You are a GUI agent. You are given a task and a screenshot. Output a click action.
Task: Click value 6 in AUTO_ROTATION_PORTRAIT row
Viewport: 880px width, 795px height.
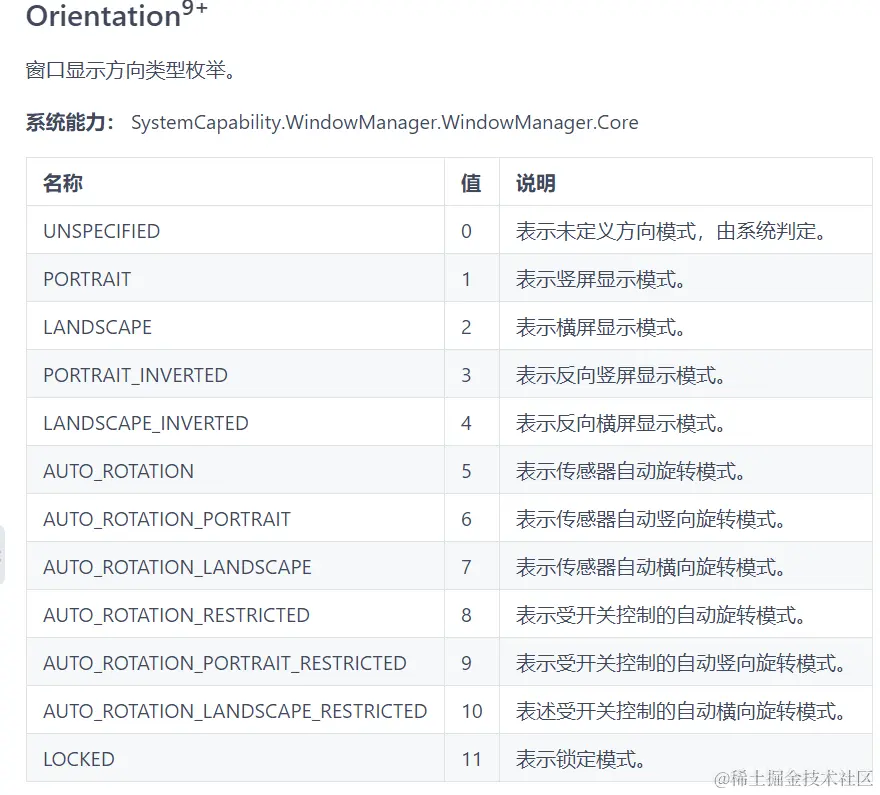point(466,520)
